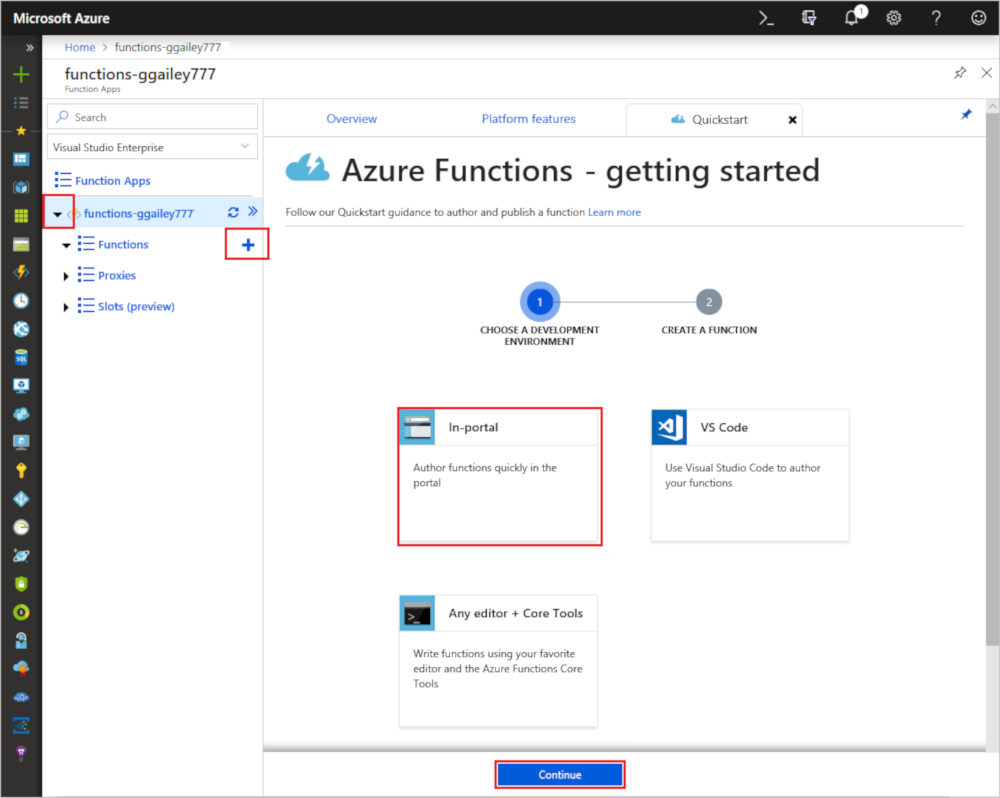Switch to the Platform features tab
Image resolution: width=1000 pixels, height=798 pixels.
coord(528,119)
